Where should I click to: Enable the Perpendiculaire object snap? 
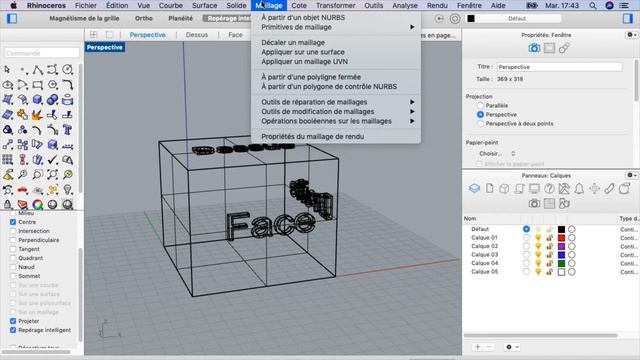(x=13, y=240)
